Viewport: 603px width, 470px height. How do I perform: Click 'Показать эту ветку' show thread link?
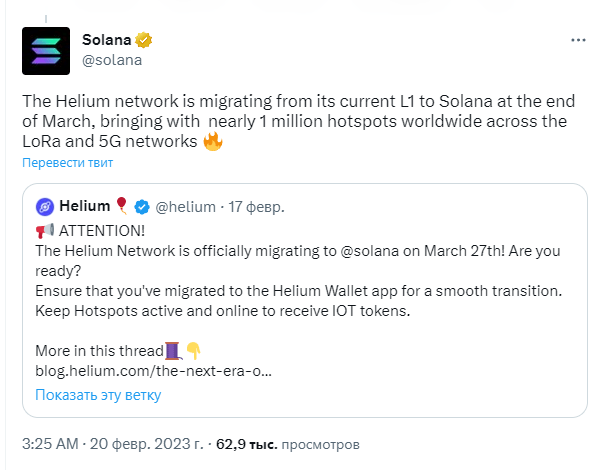coord(98,395)
